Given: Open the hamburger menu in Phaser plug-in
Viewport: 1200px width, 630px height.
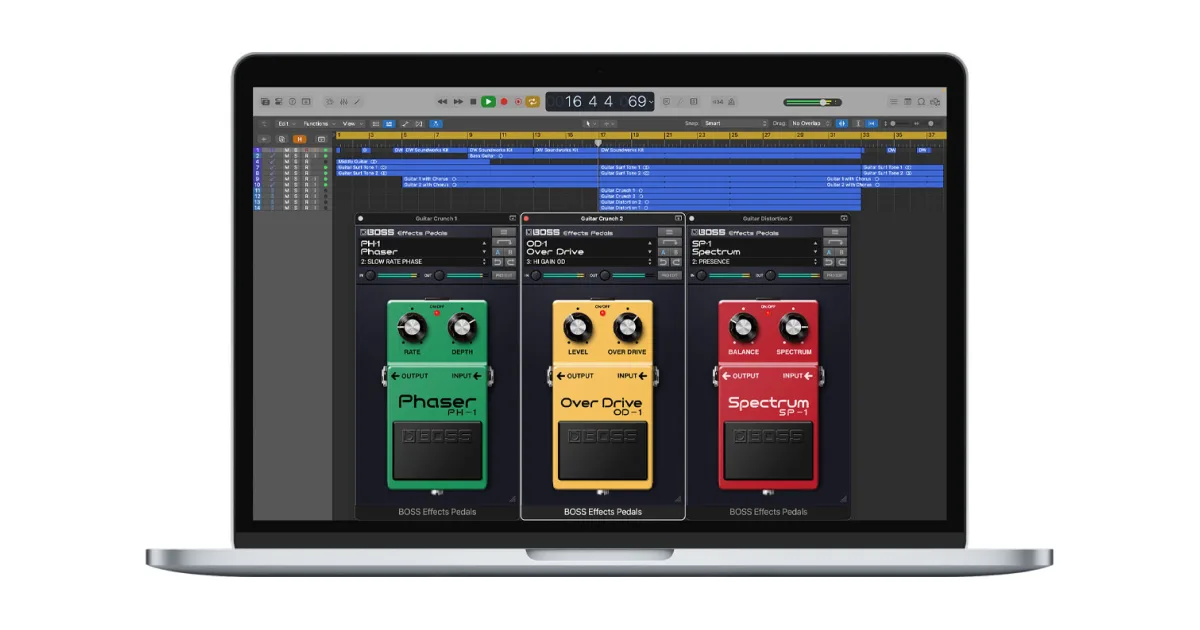Looking at the screenshot, I should (x=504, y=232).
